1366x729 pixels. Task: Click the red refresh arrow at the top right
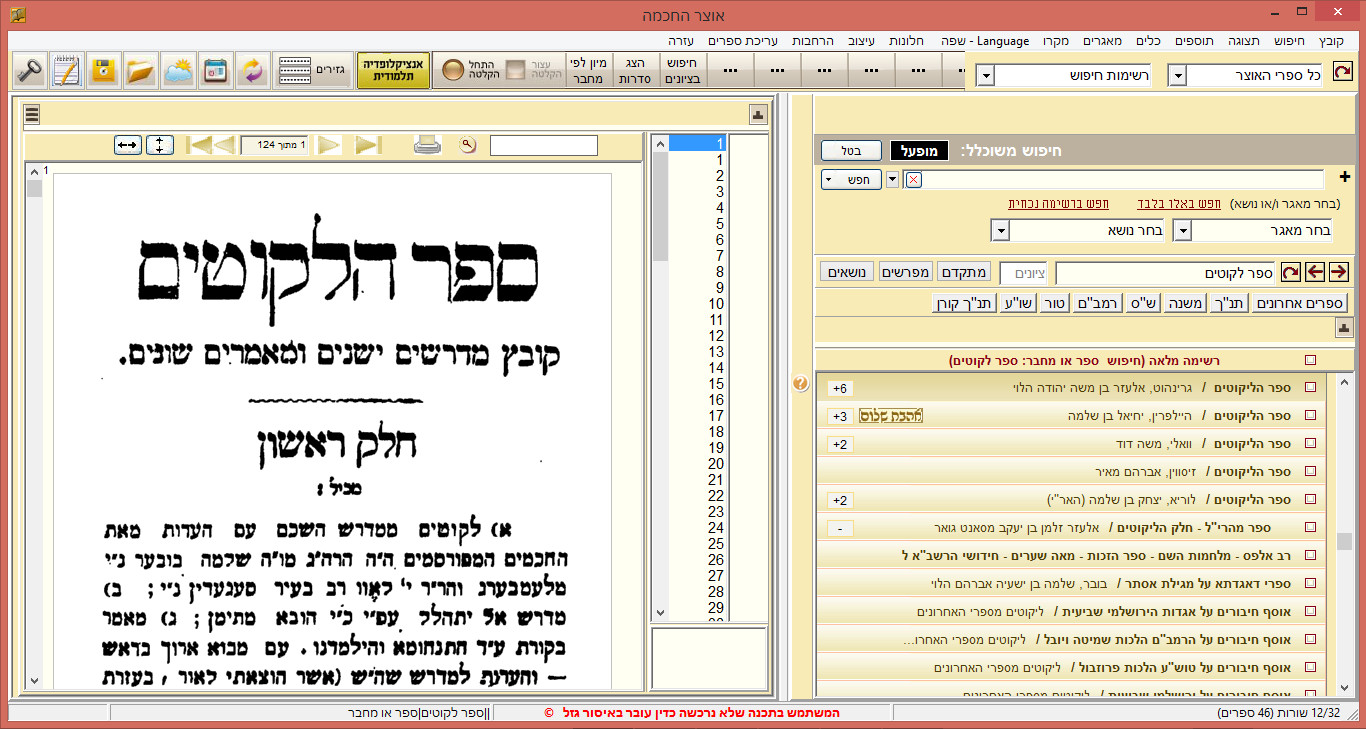click(1343, 70)
